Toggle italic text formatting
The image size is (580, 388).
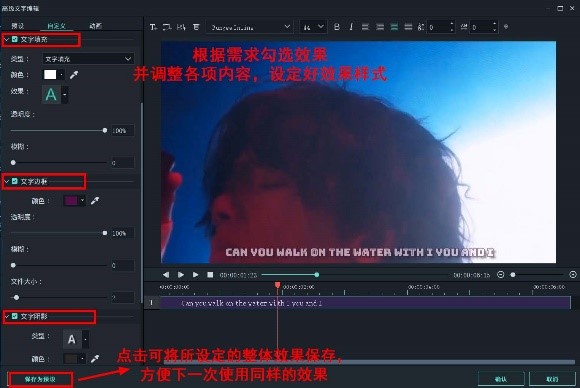tap(351, 27)
